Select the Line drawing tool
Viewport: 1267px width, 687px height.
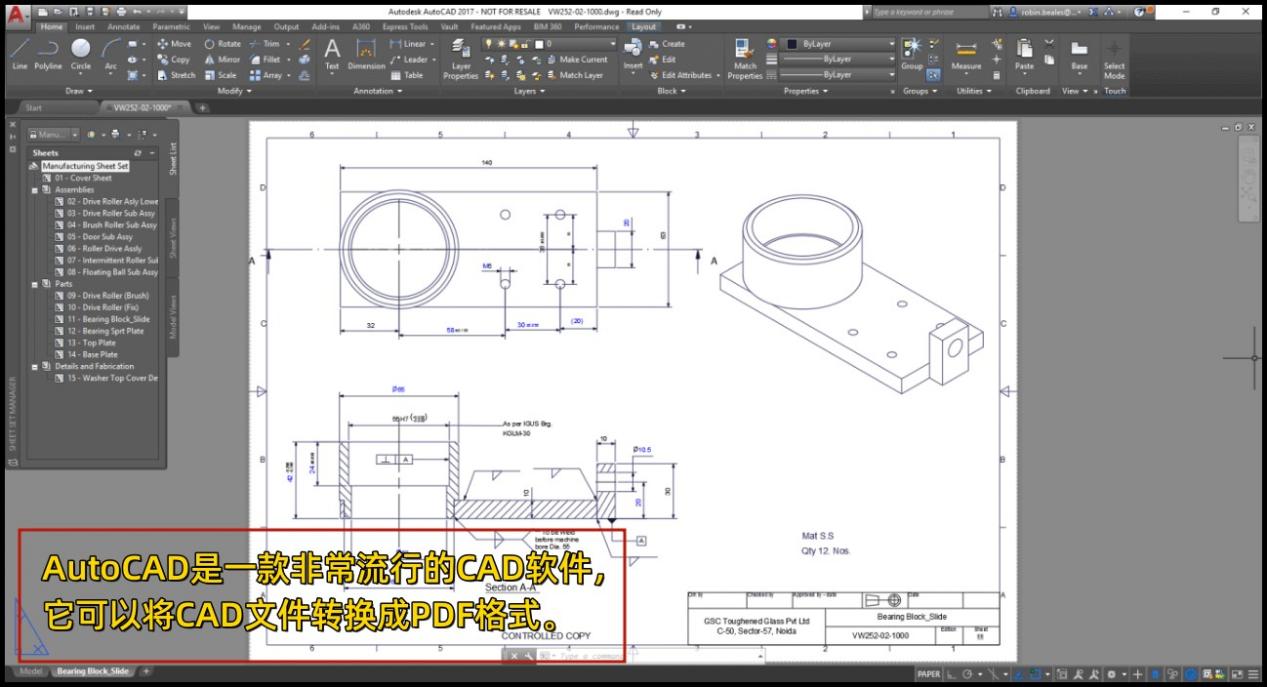[19, 54]
